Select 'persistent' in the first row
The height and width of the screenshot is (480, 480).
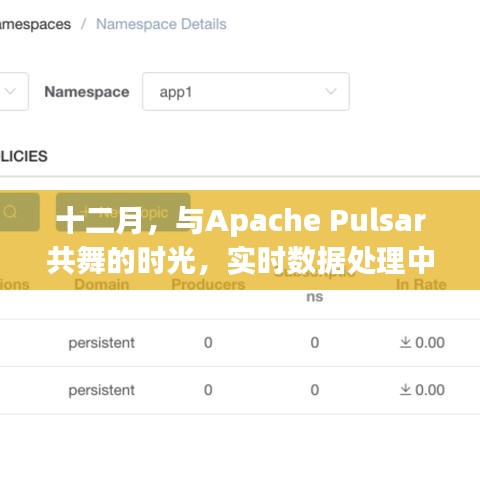pyautogui.click(x=102, y=343)
